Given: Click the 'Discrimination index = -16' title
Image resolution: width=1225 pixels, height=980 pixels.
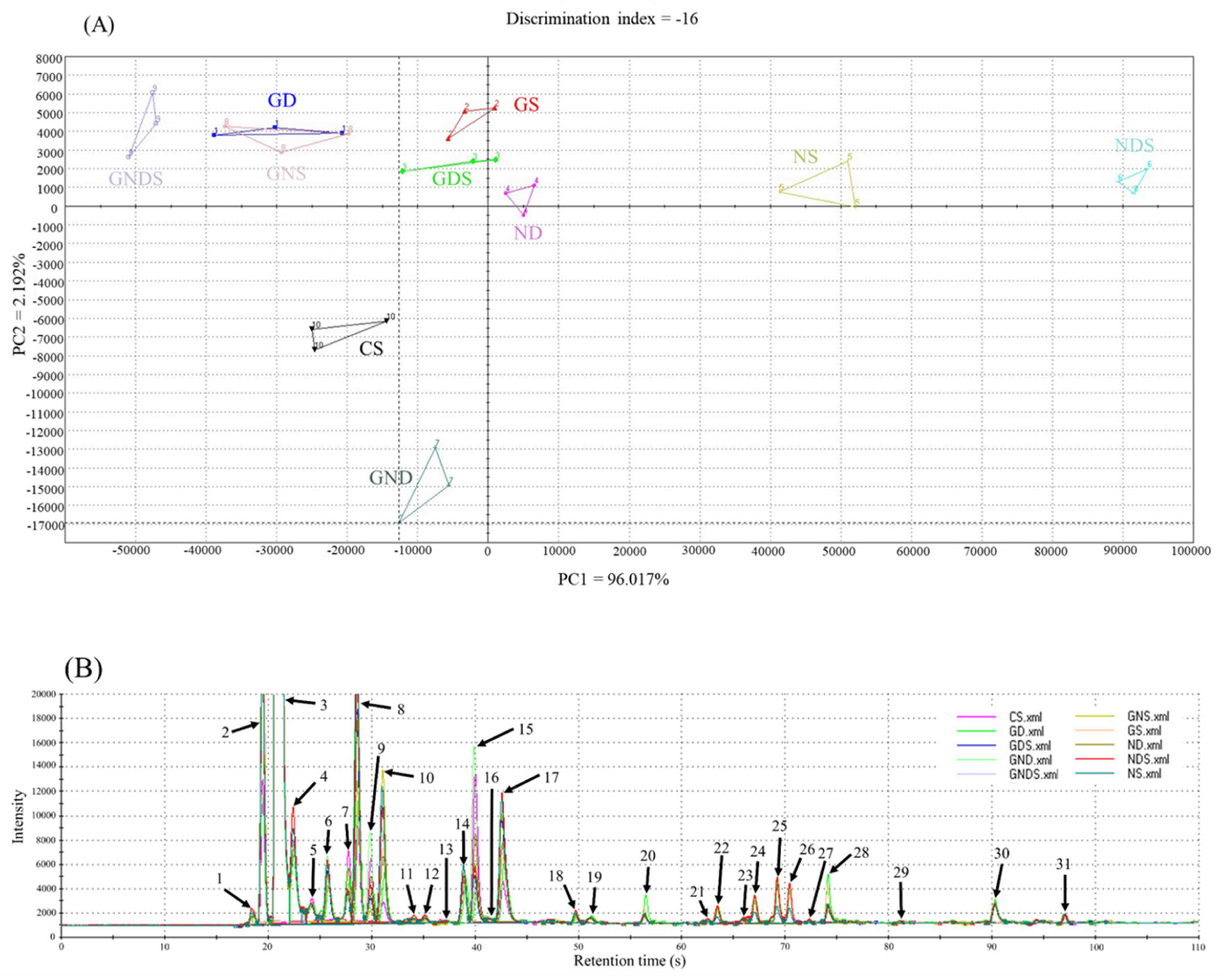Looking at the screenshot, I should click(x=601, y=19).
